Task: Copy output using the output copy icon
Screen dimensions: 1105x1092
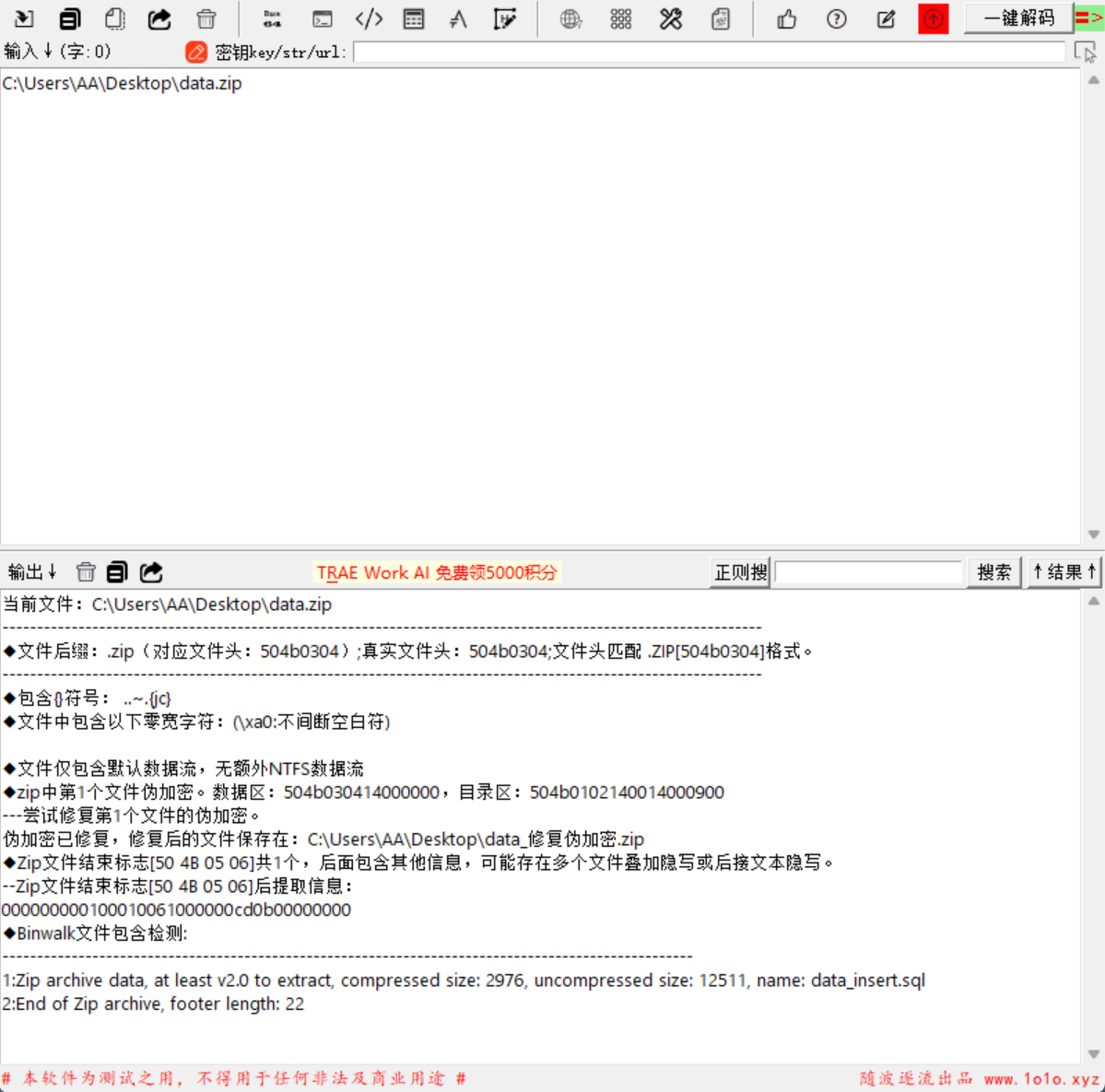Action: click(x=117, y=571)
